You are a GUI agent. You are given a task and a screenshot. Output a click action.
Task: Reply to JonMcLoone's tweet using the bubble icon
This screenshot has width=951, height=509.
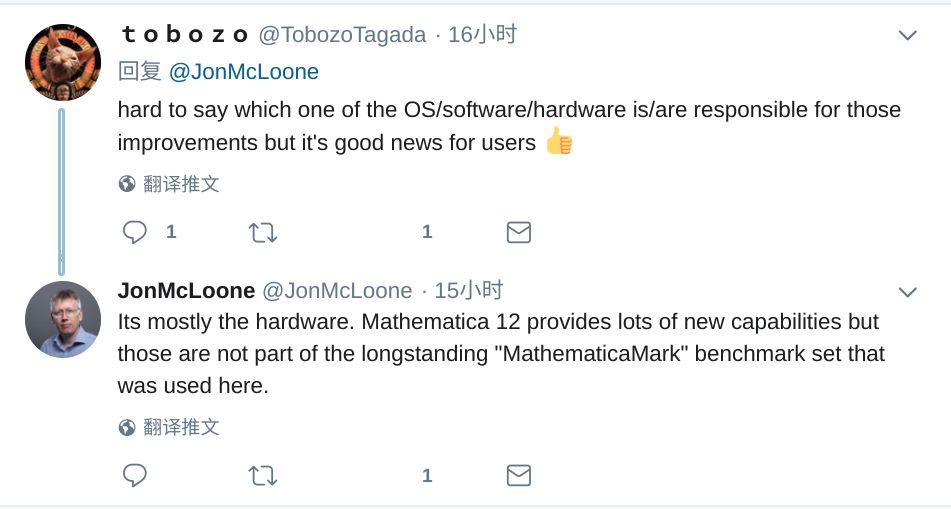point(135,475)
